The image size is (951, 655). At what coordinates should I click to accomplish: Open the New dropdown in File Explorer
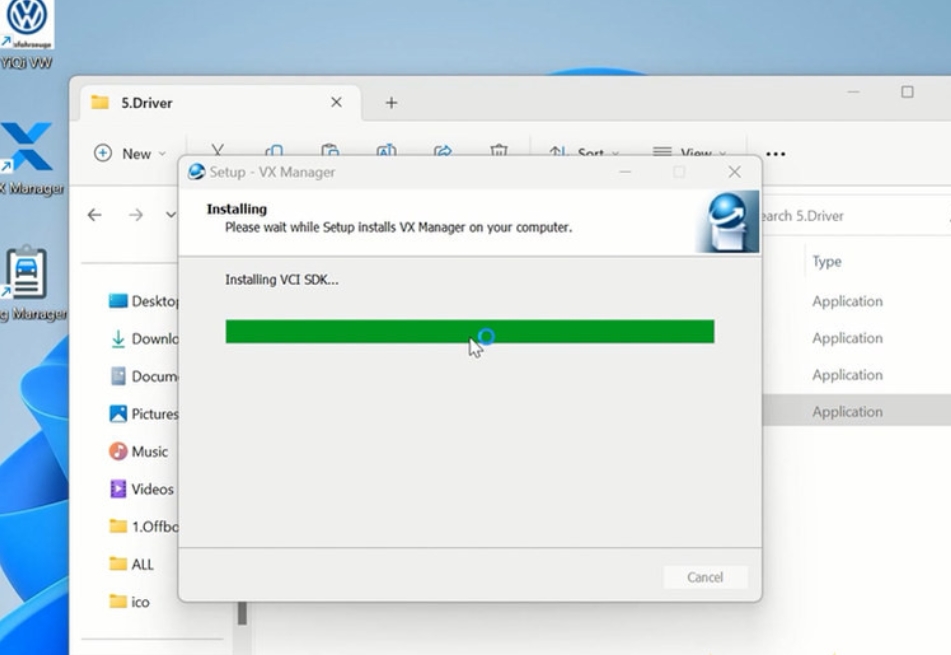[x=130, y=153]
